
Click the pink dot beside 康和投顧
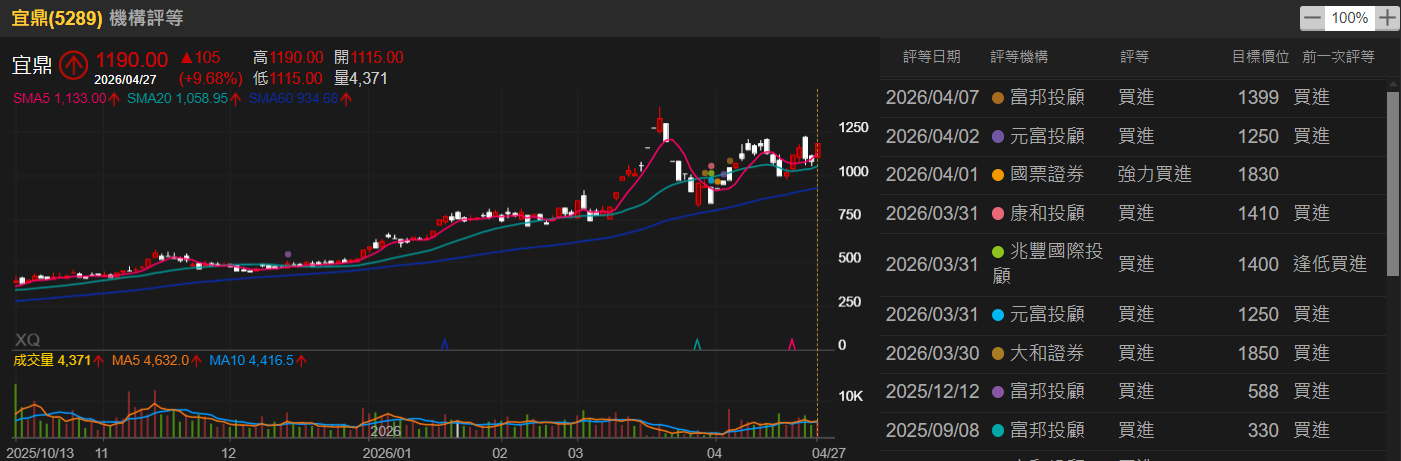tap(997, 213)
